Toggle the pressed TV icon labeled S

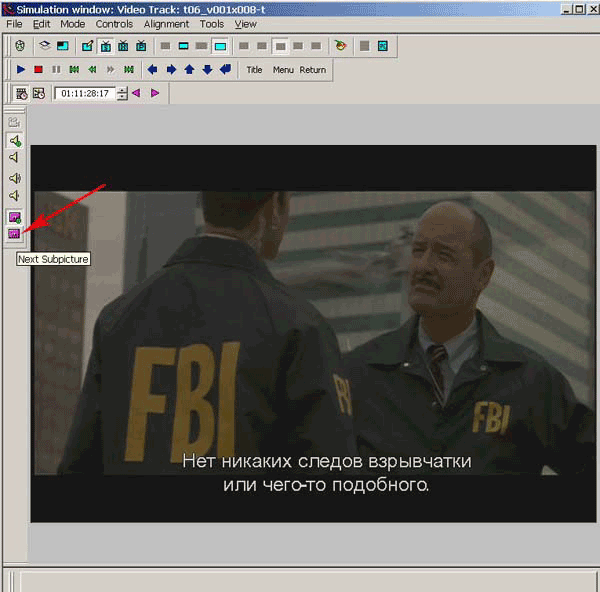point(105,46)
